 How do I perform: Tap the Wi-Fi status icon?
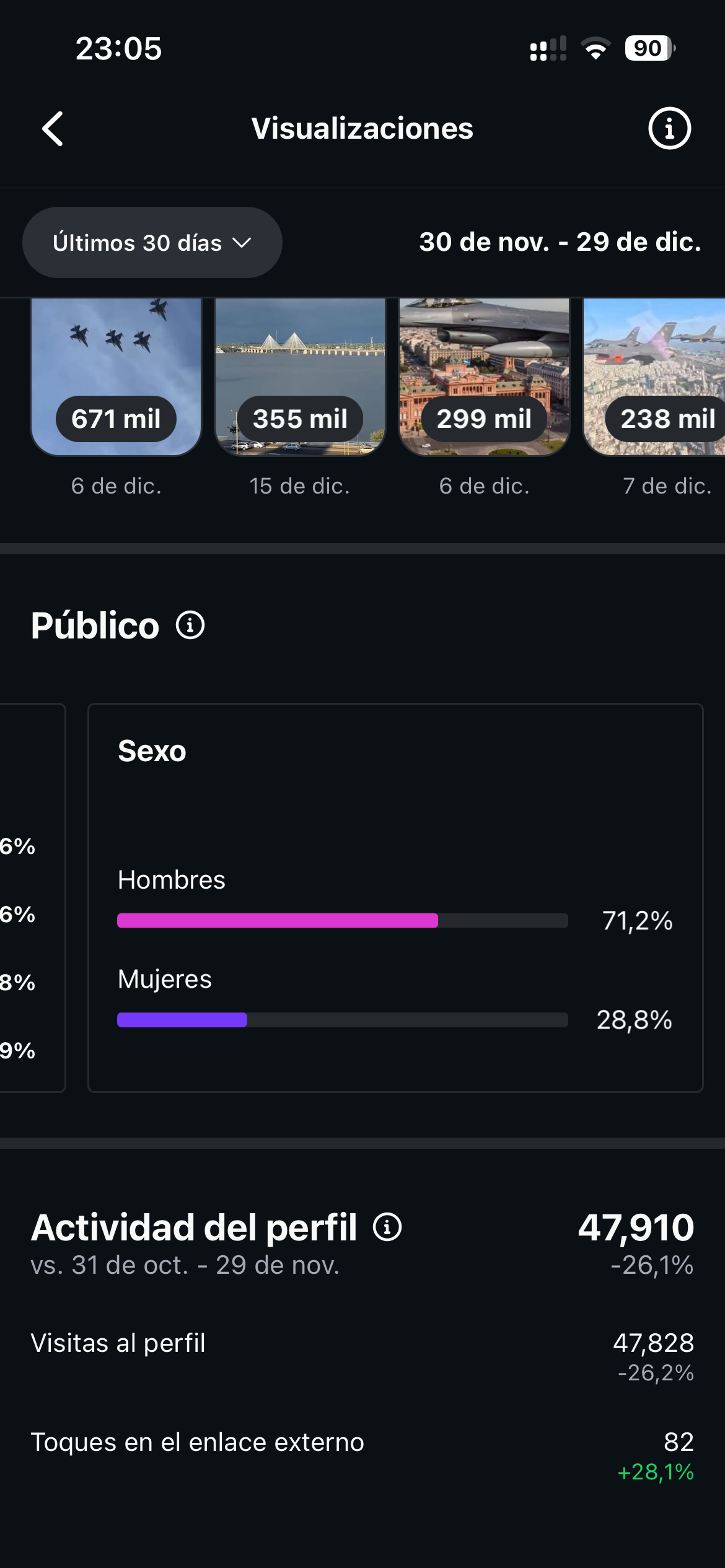[x=595, y=49]
